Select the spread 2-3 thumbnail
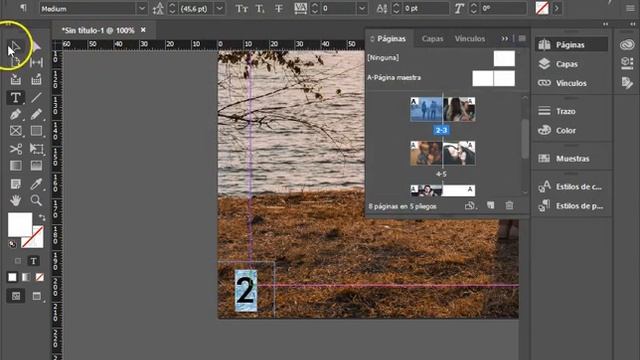This screenshot has height=360, width=640. click(442, 109)
